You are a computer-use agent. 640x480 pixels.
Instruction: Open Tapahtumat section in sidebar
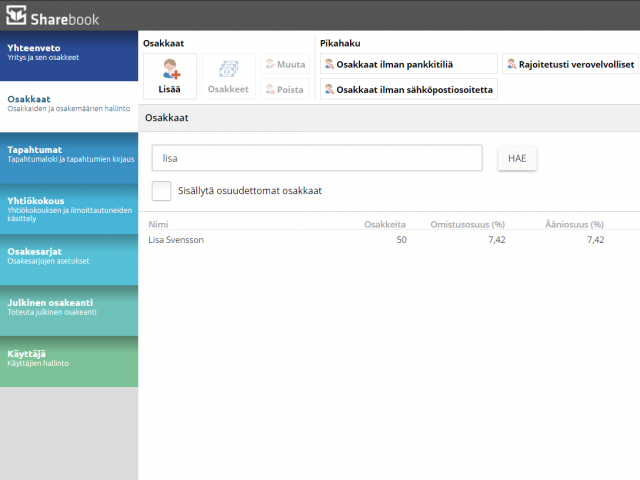69,157
